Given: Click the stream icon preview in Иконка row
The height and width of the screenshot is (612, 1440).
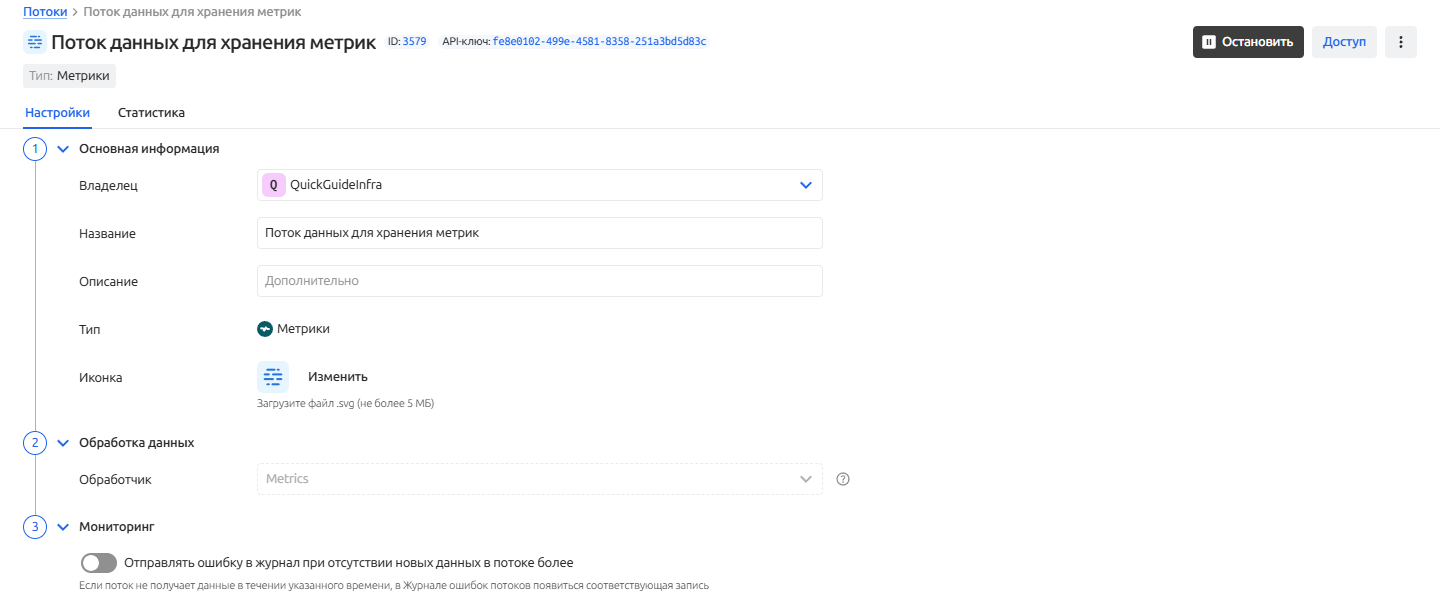Looking at the screenshot, I should tap(273, 377).
